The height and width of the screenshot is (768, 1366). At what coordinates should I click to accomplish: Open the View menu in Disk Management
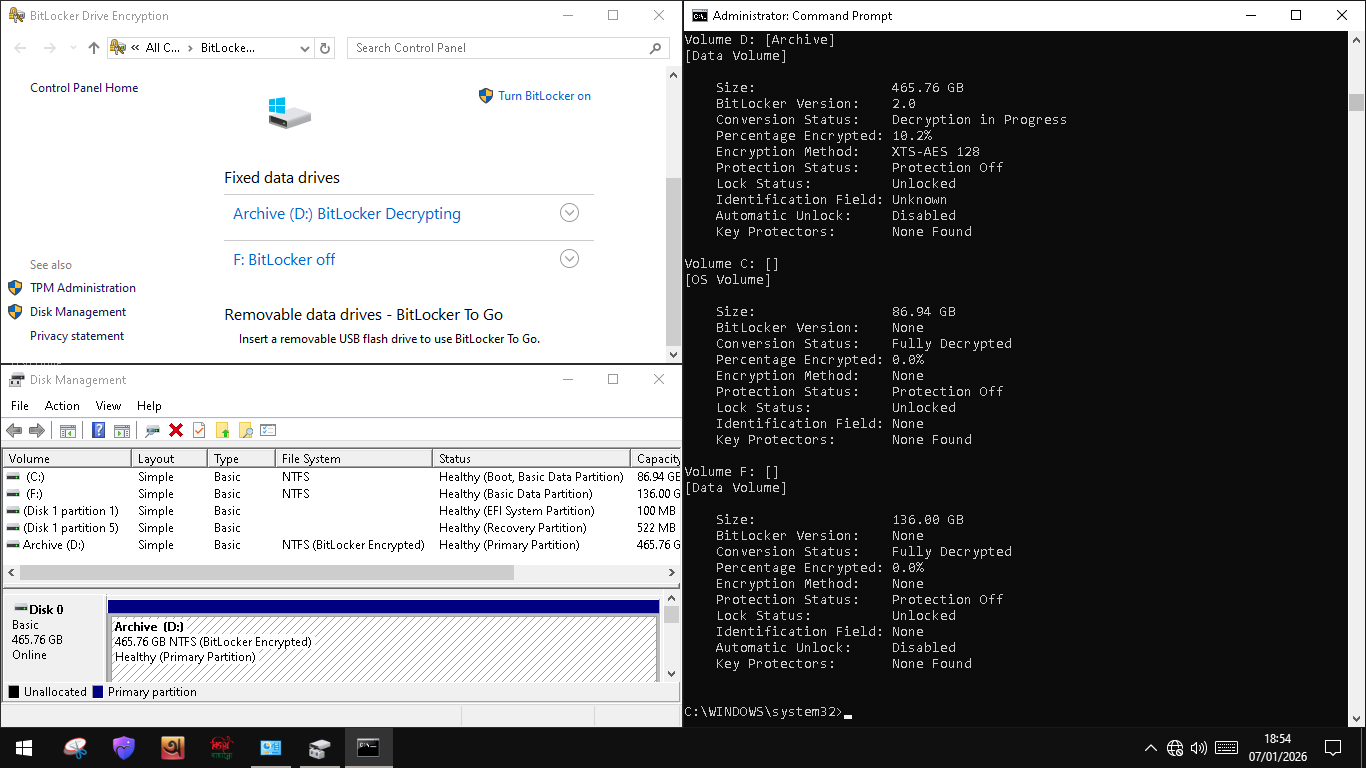click(x=108, y=406)
